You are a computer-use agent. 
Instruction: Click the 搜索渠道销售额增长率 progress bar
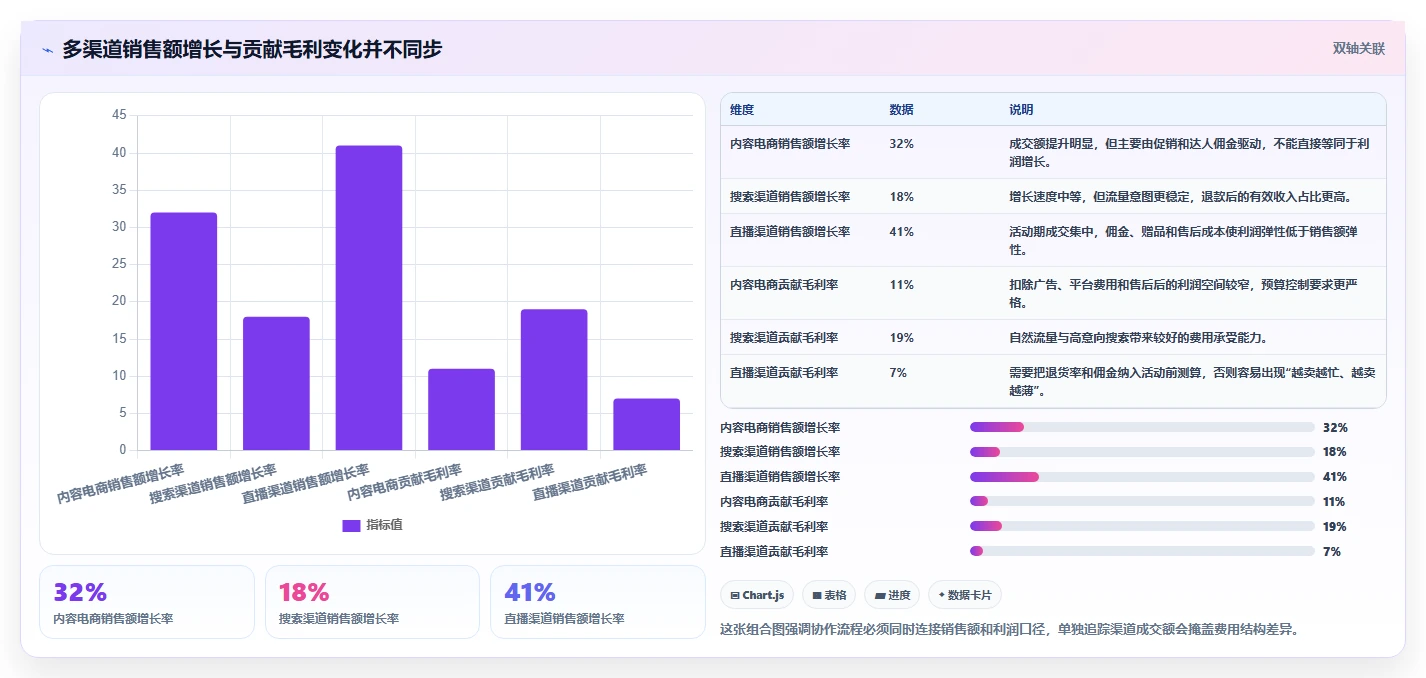[1142, 452]
